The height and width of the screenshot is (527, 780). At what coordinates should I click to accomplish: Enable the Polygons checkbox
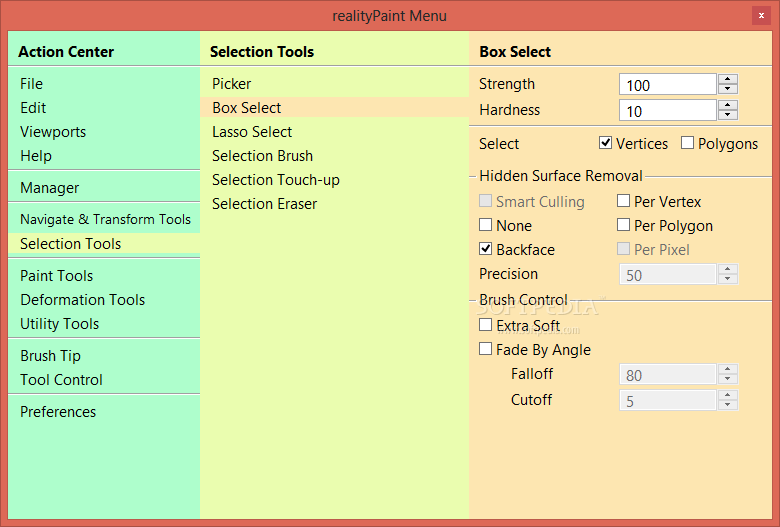(x=687, y=143)
